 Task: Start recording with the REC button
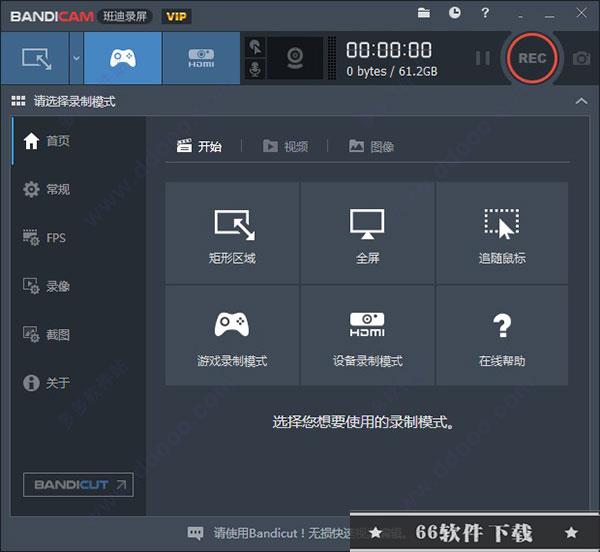coord(532,58)
